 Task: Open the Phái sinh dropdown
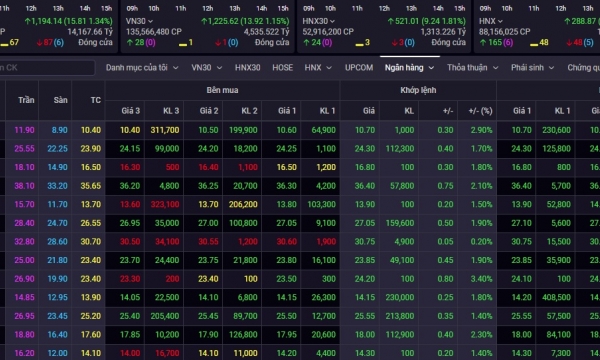tap(532, 68)
